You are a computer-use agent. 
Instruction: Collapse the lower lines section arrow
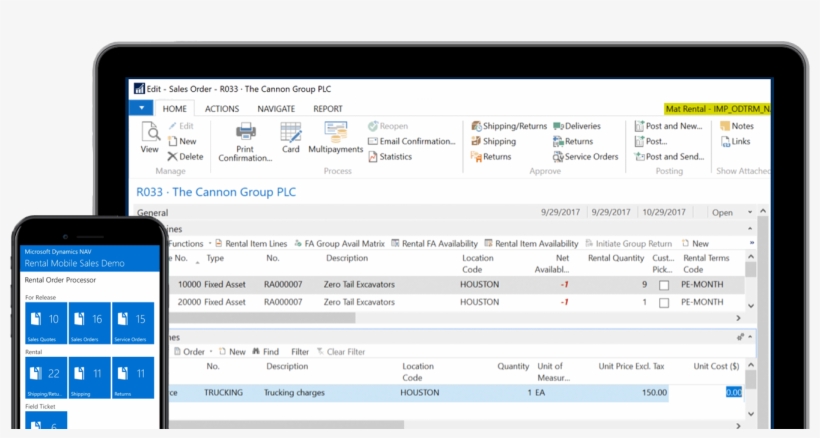[x=750, y=337]
